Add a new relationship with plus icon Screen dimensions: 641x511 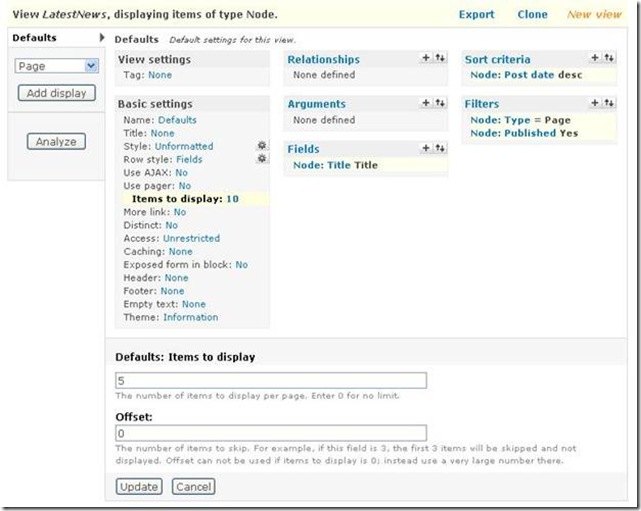pos(426,59)
